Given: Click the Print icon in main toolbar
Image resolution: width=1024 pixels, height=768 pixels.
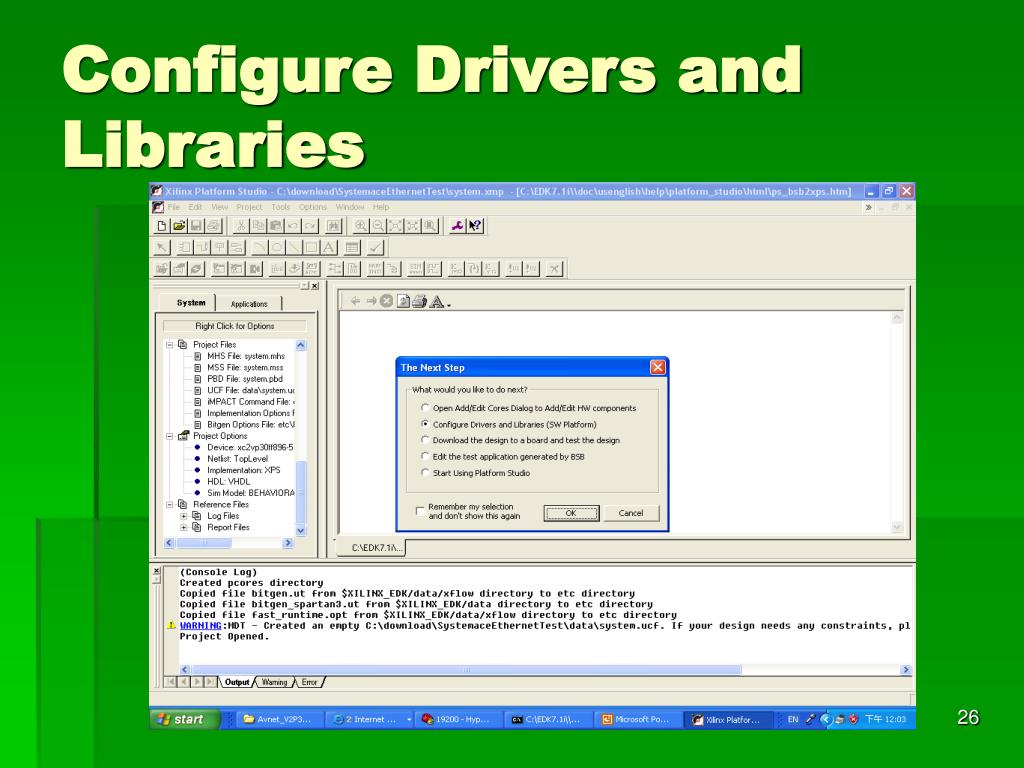Looking at the screenshot, I should point(214,226).
